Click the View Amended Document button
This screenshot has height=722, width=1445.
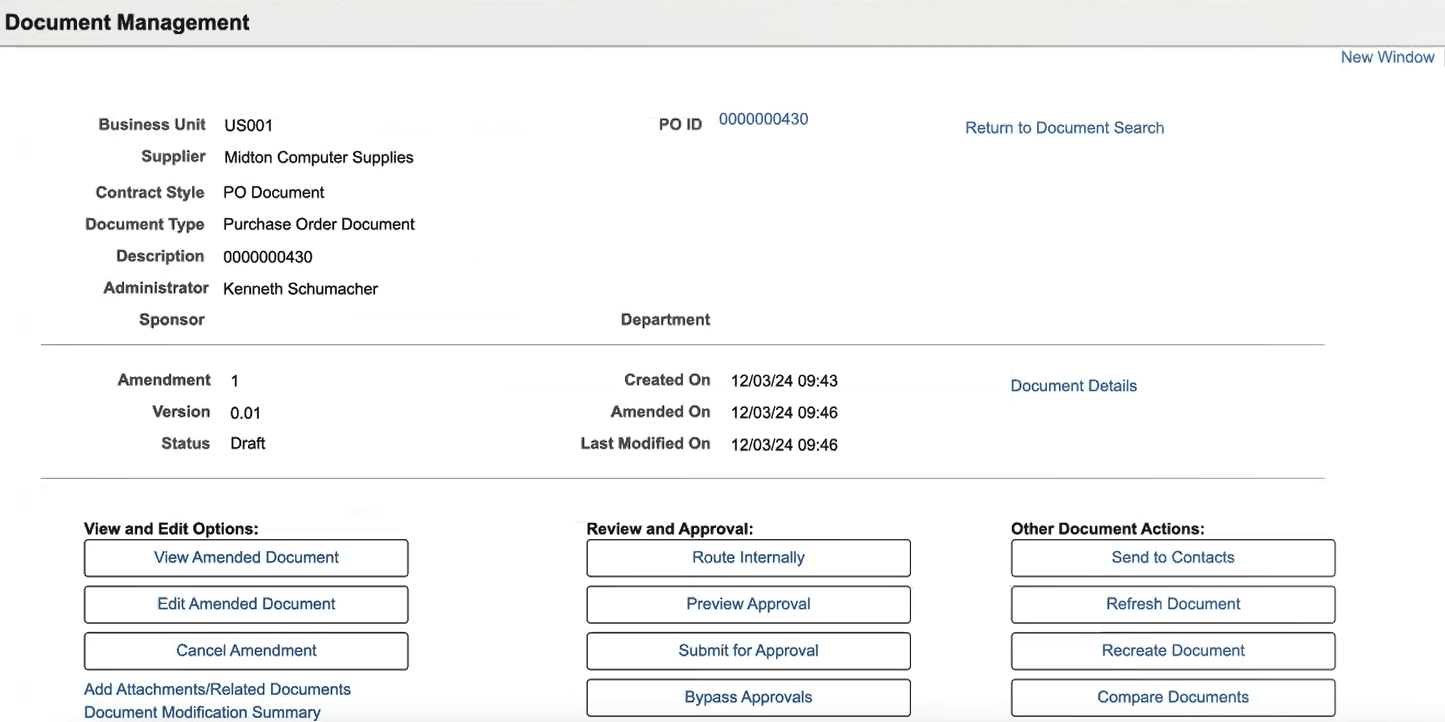(x=245, y=557)
